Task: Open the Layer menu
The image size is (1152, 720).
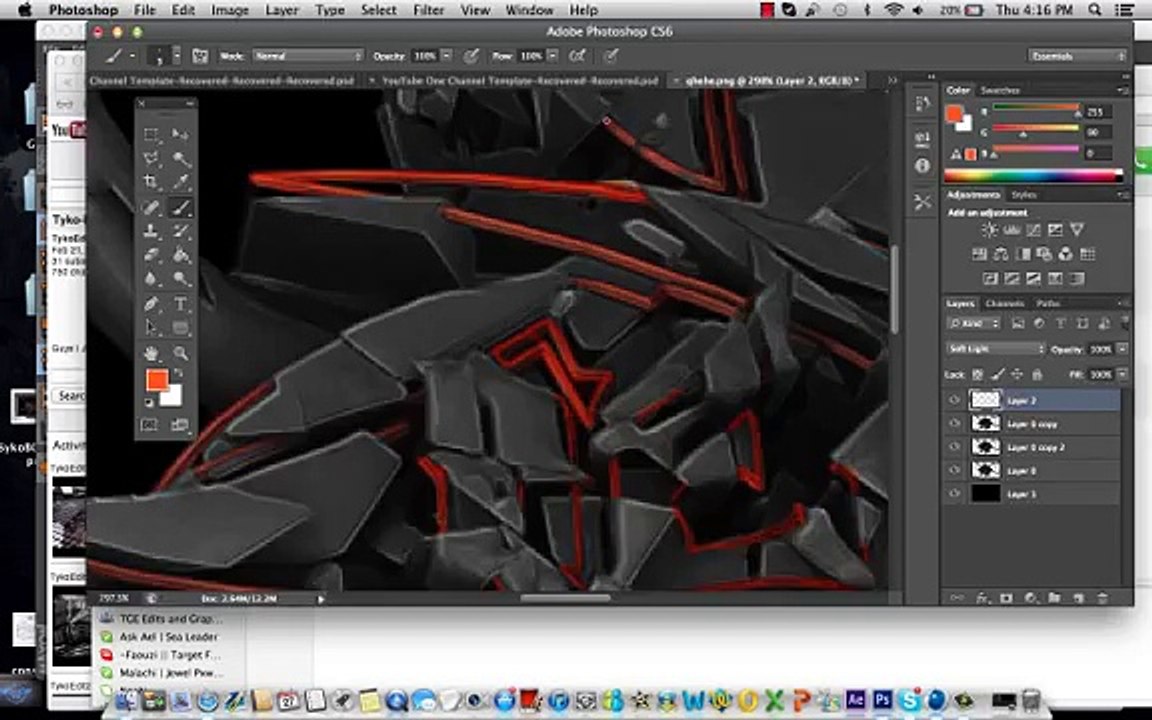Action: point(281,10)
